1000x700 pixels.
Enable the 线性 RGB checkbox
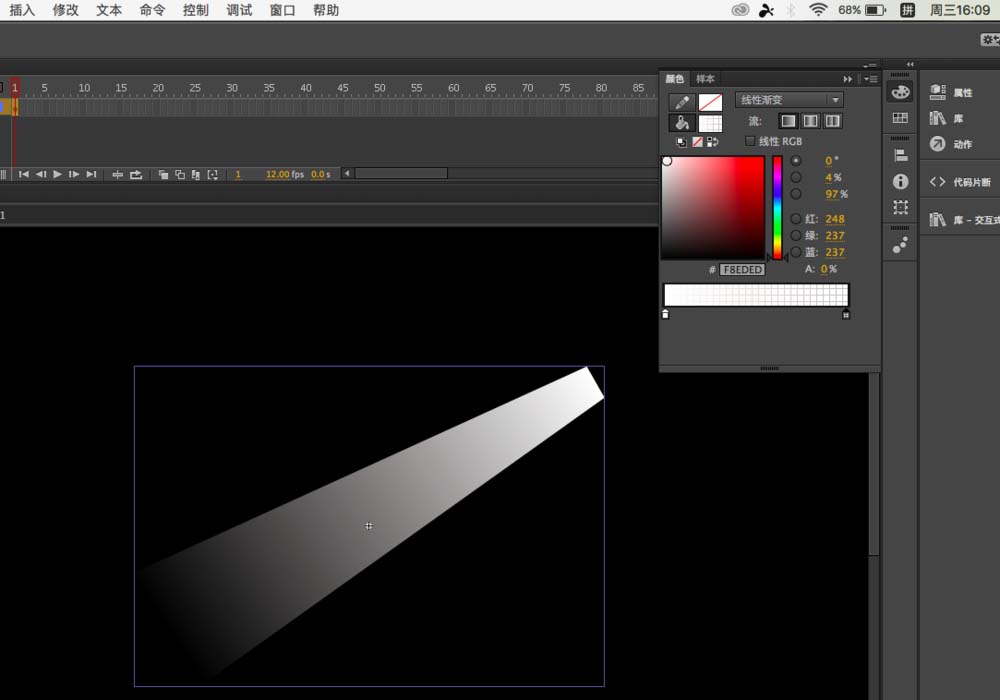coord(751,141)
